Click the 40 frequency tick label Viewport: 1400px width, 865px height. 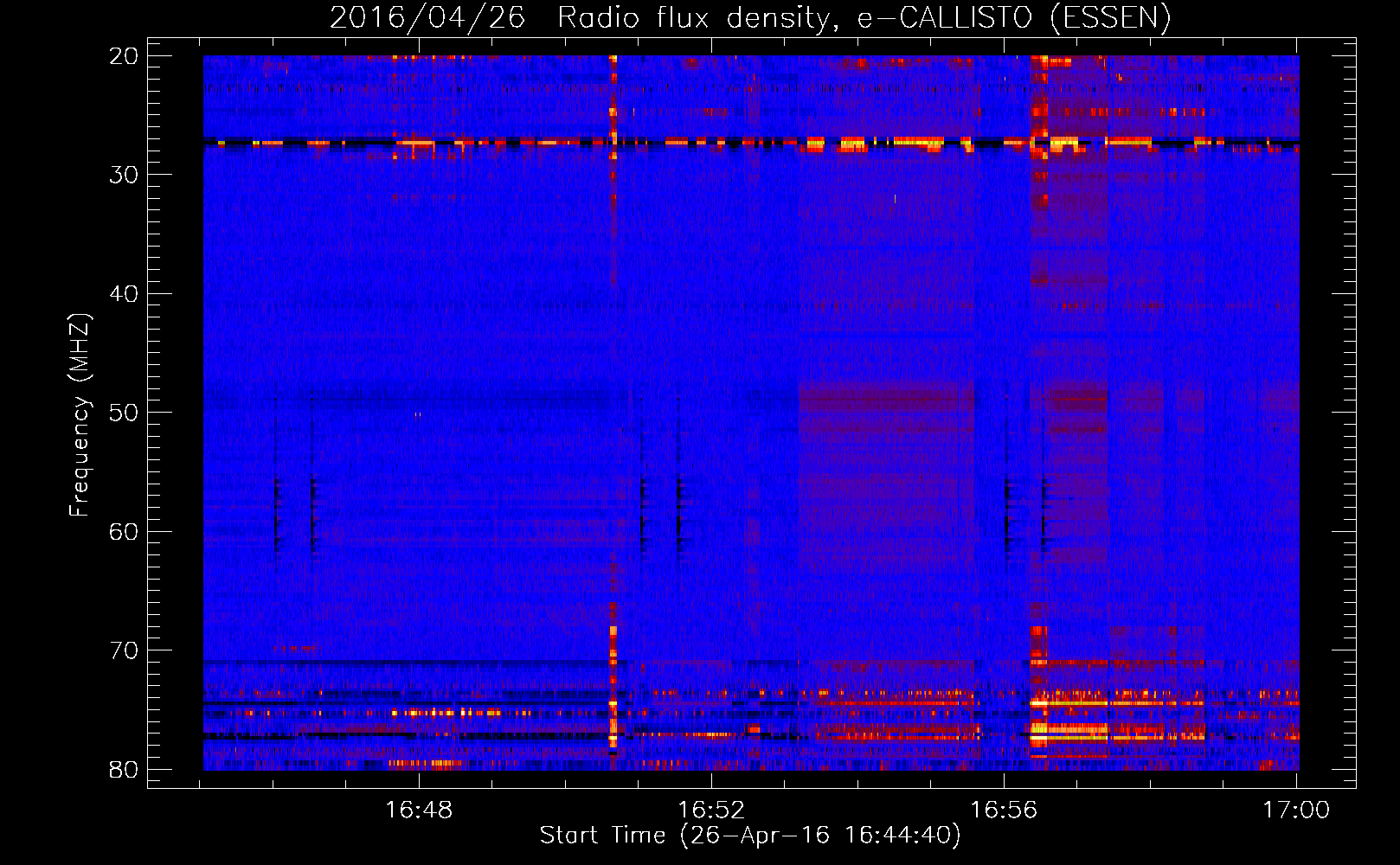(x=125, y=294)
